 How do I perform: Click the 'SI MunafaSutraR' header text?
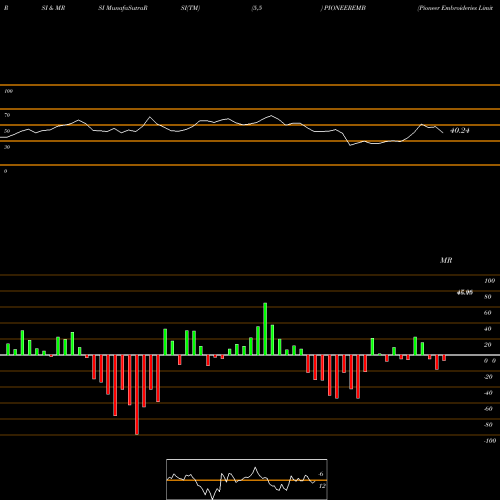click(x=123, y=8)
